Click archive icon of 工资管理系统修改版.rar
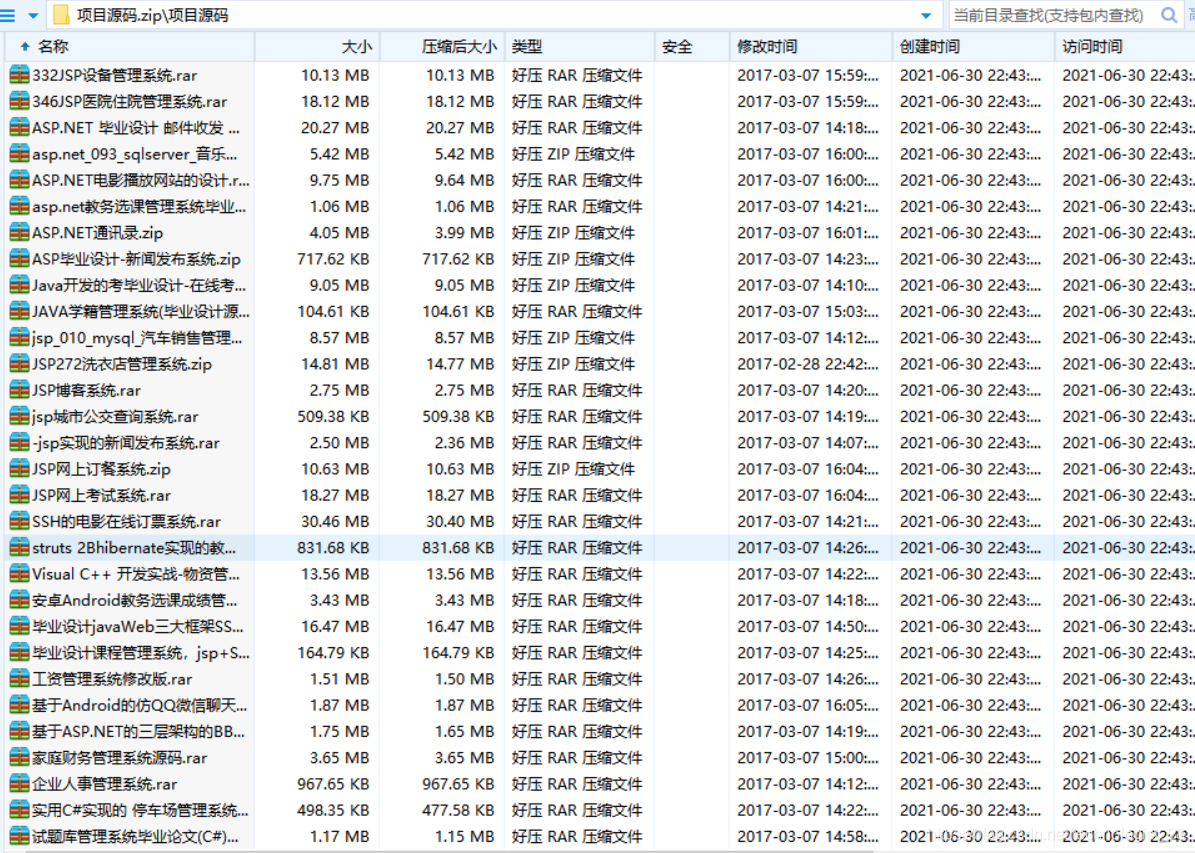Image resolution: width=1195 pixels, height=853 pixels. pos(19,679)
